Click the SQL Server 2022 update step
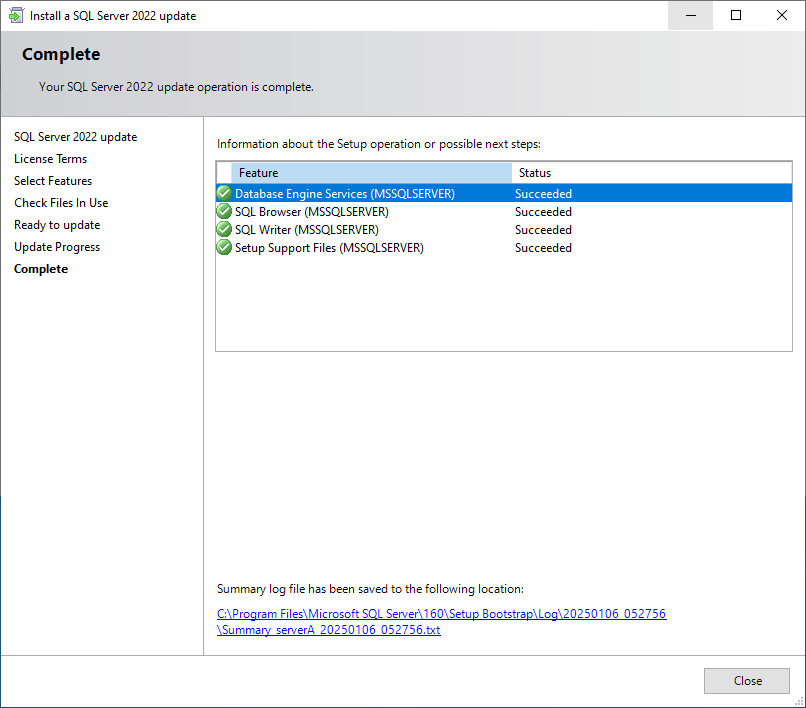 tap(76, 137)
